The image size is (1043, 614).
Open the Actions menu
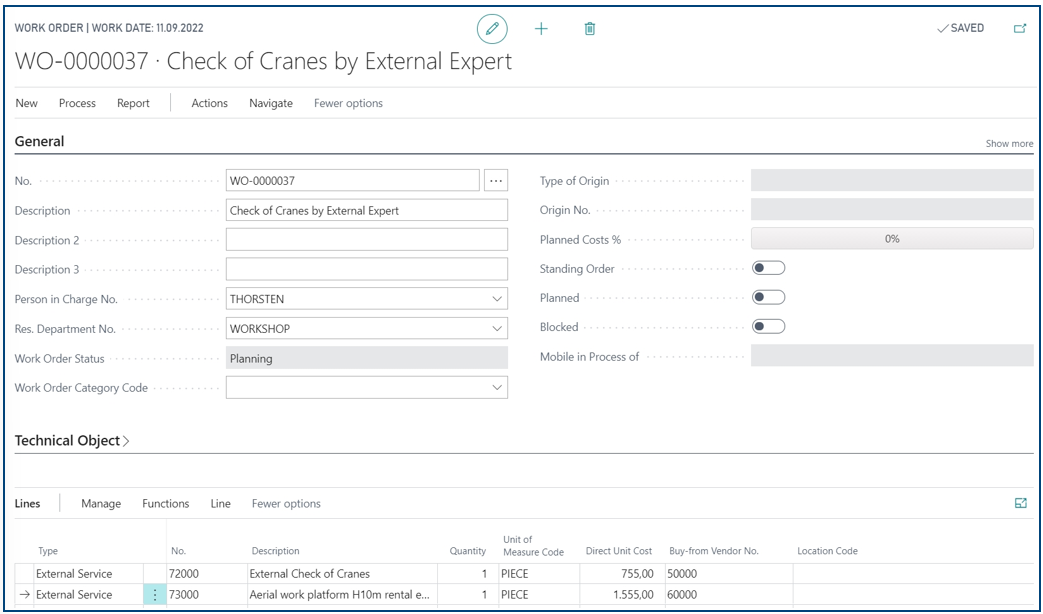click(210, 103)
